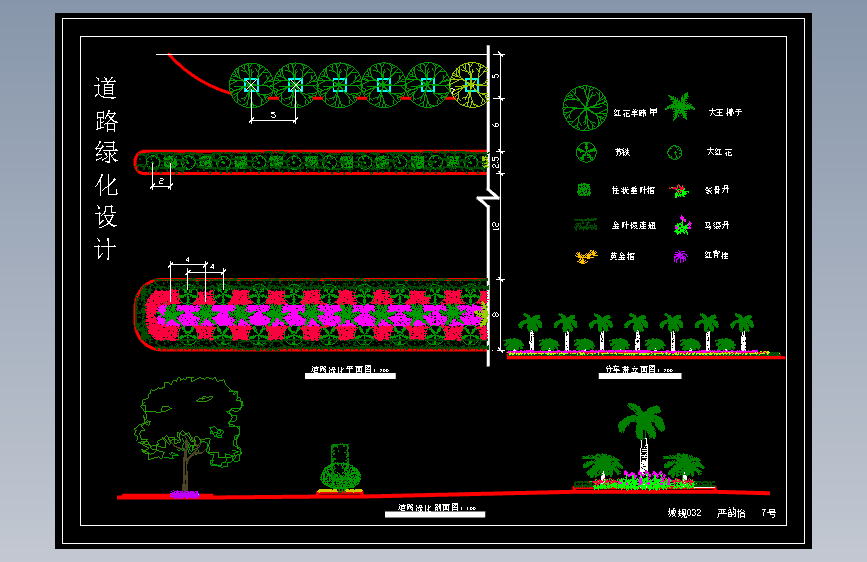
Task: Click the purple 红背桂 legend symbol
Action: point(680,256)
